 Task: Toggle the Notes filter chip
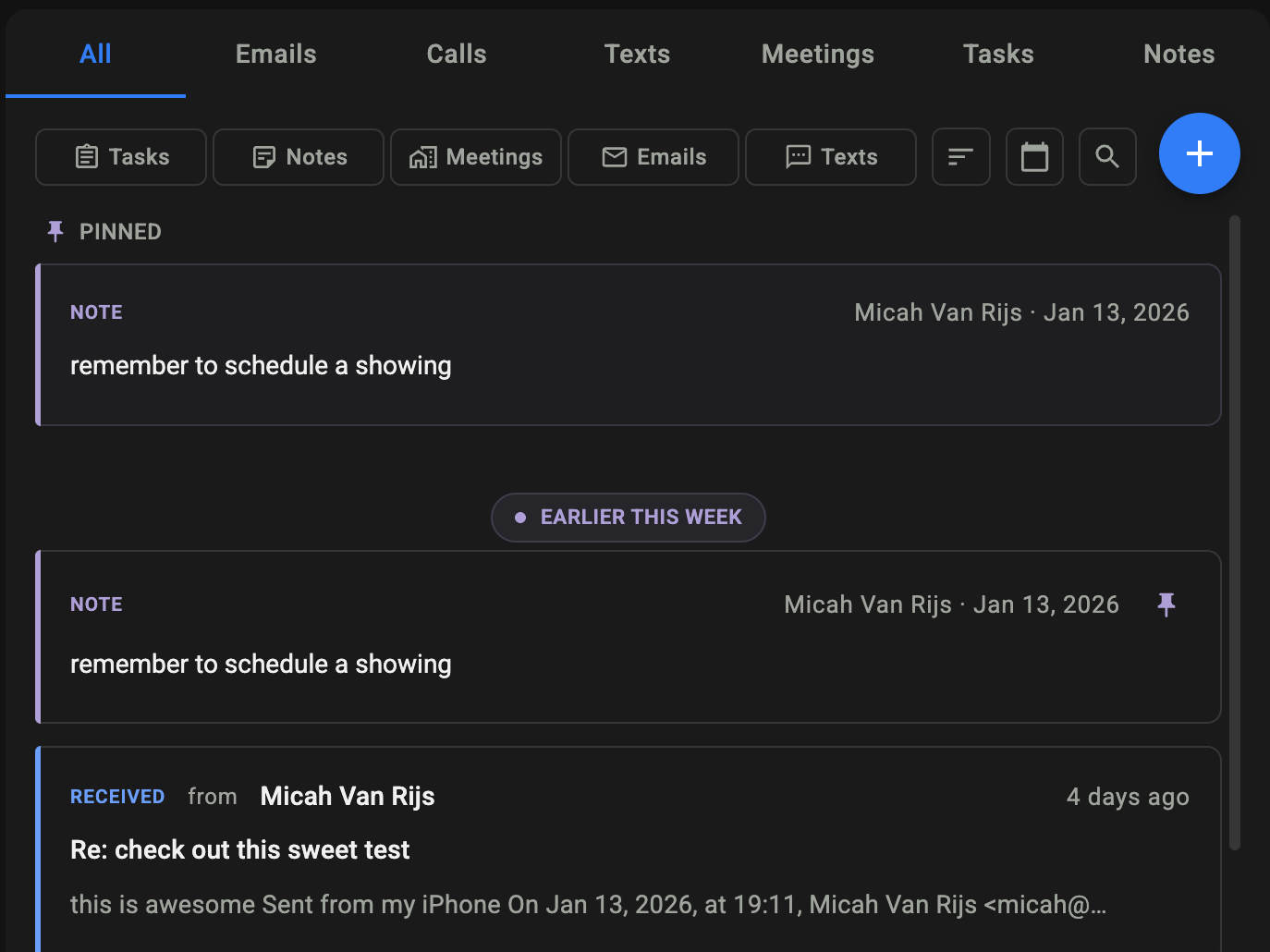pos(299,157)
